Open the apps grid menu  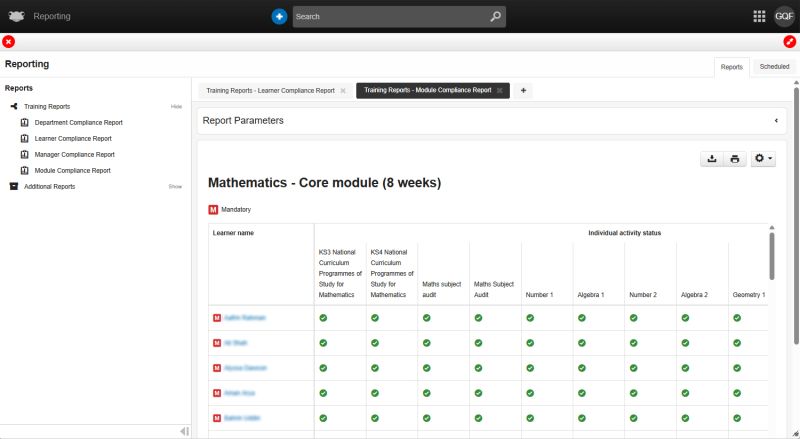[758, 16]
